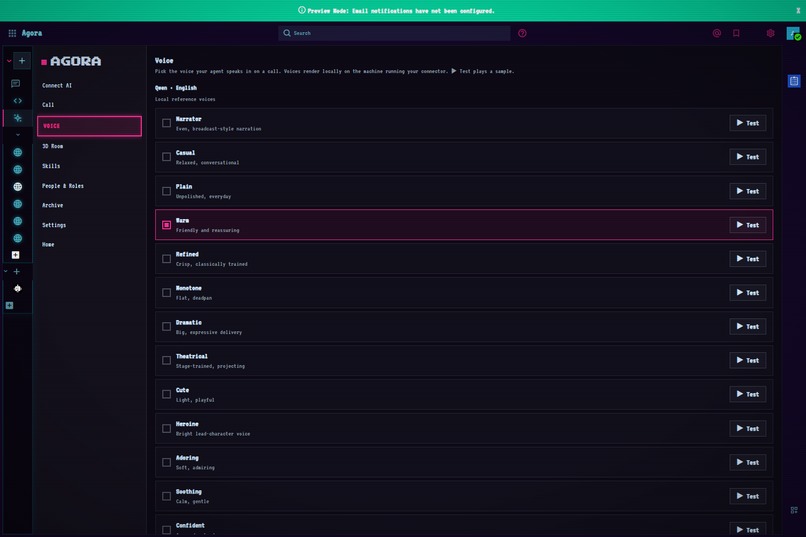Open the bot icon in left rail
Image resolution: width=806 pixels, height=537 pixels.
(x=17, y=288)
